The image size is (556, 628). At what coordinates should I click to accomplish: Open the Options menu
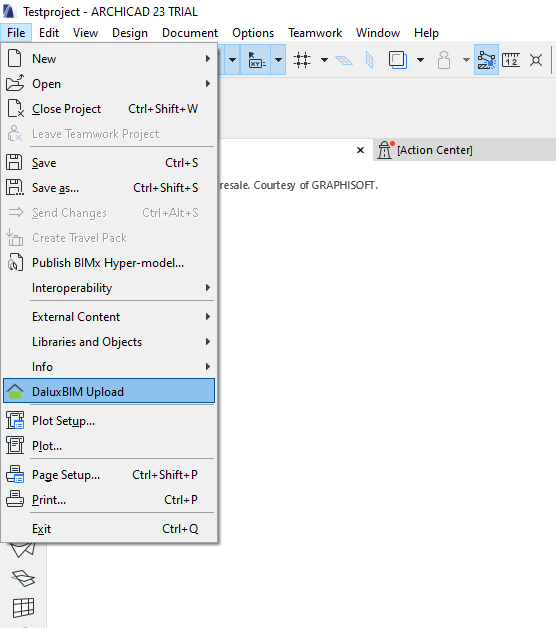click(253, 33)
